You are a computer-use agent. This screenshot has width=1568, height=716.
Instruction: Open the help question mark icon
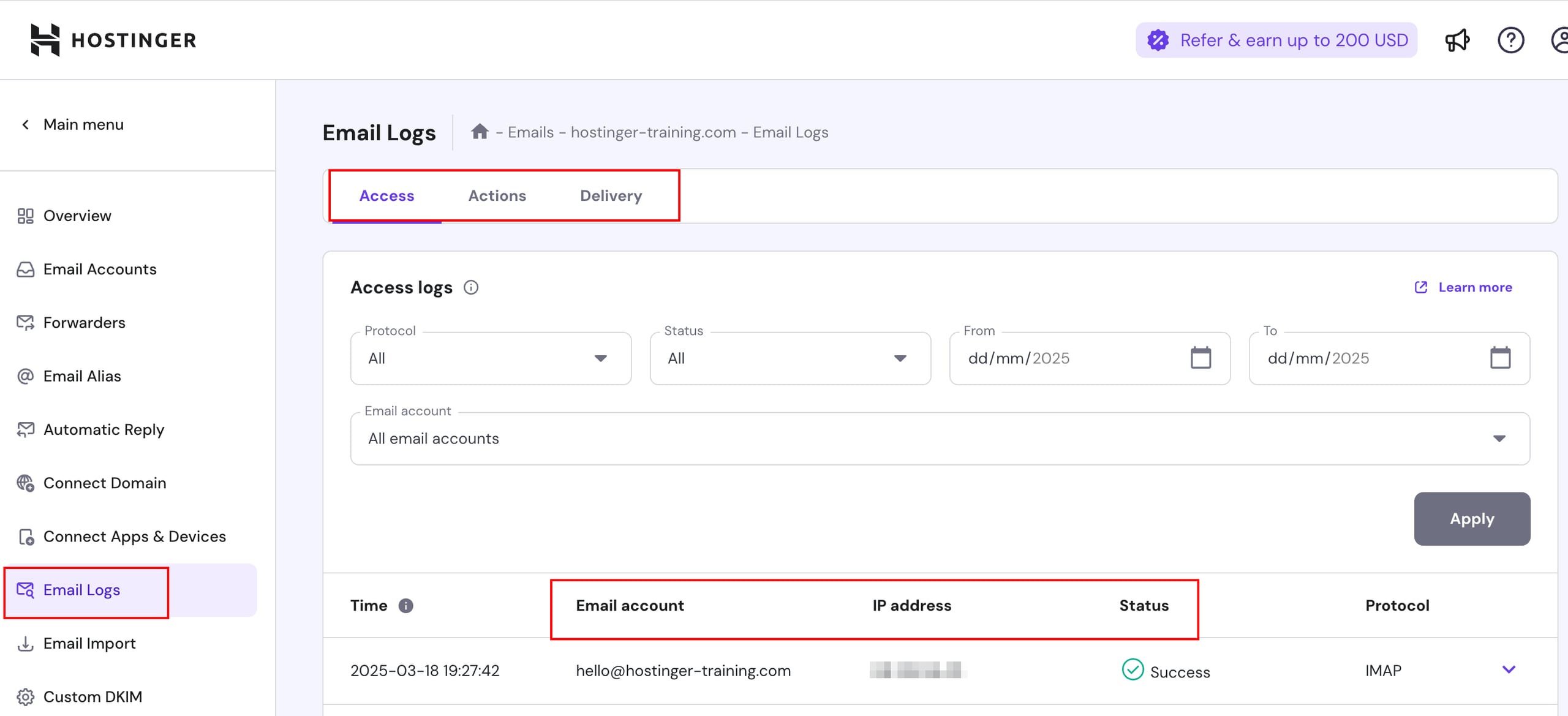[x=1510, y=40]
